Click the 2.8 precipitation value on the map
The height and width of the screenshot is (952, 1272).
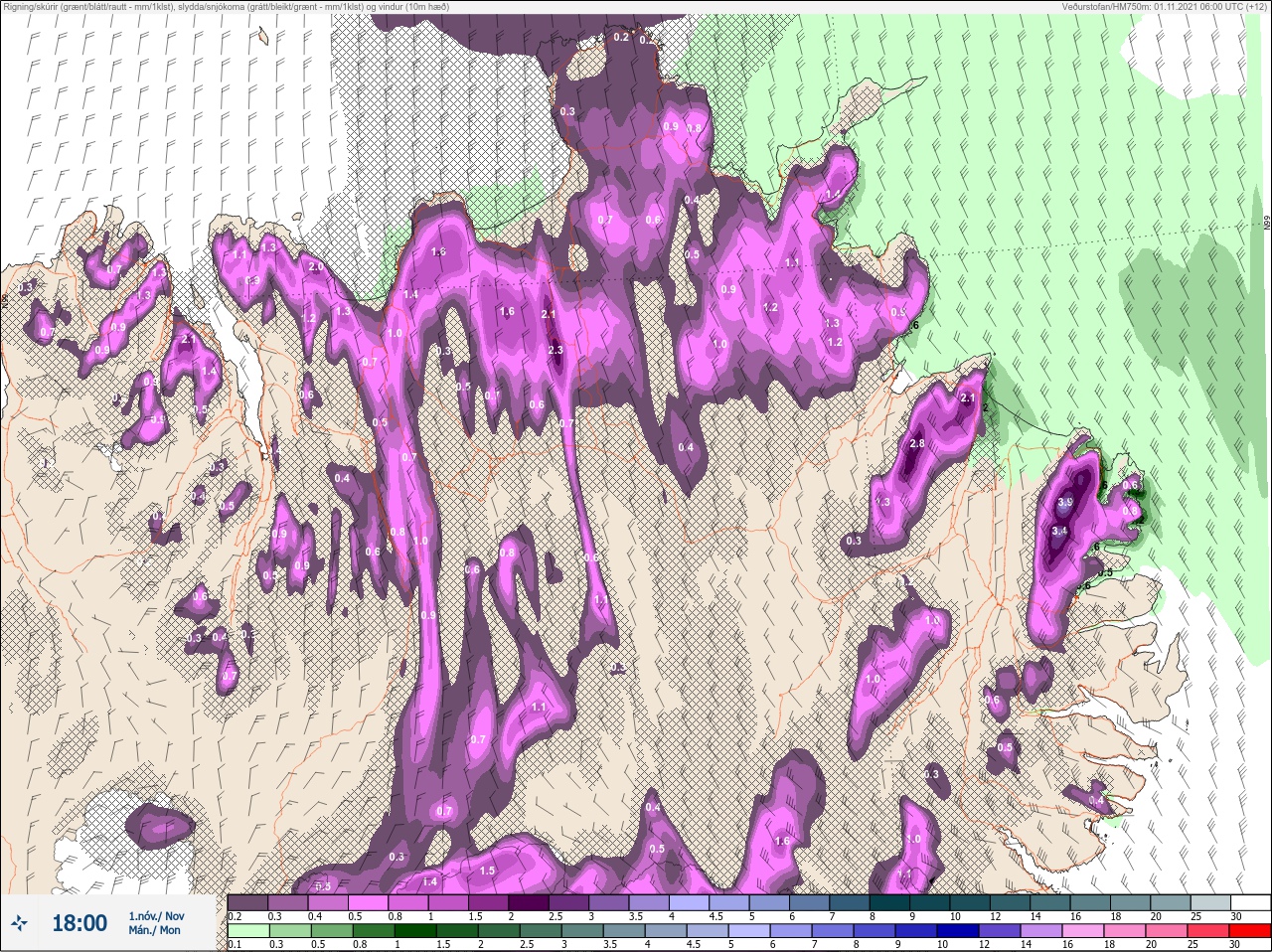(917, 443)
